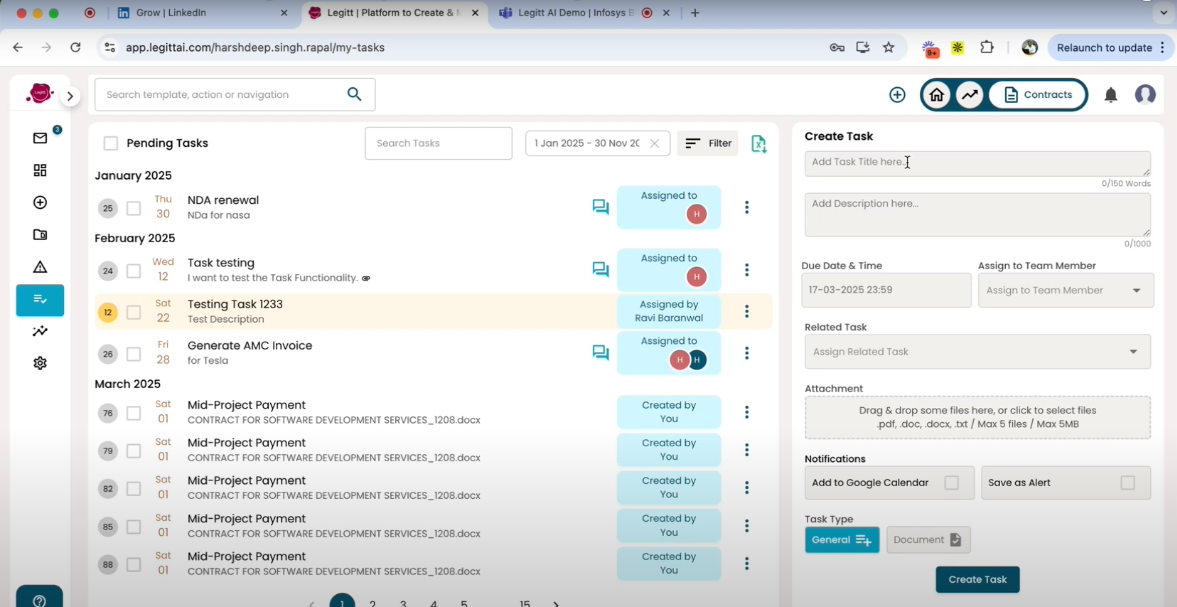Check the Testing Task 1233 checkbox
Viewport: 1177px width, 607px height.
(x=134, y=312)
